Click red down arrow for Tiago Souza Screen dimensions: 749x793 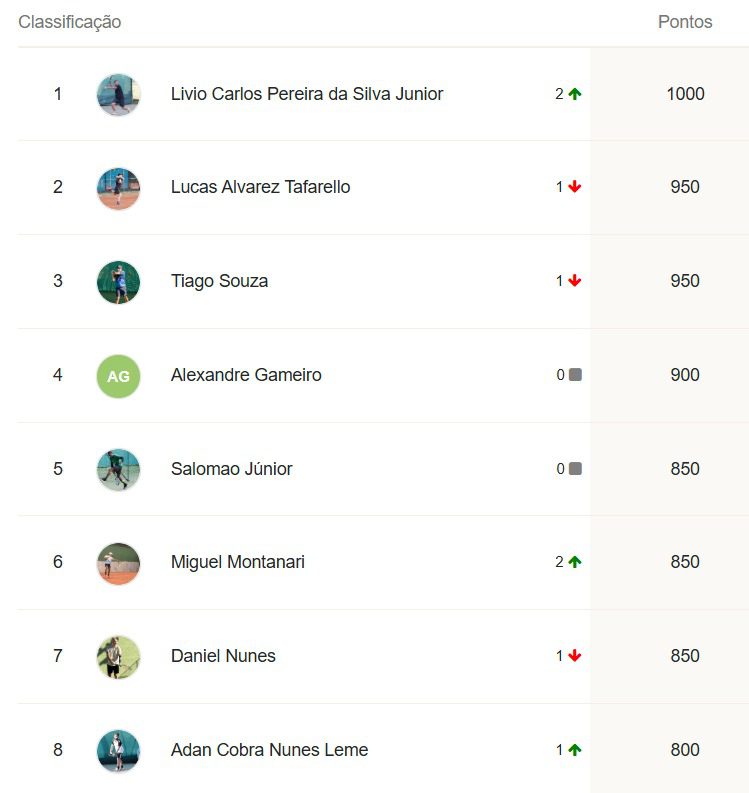pos(575,281)
